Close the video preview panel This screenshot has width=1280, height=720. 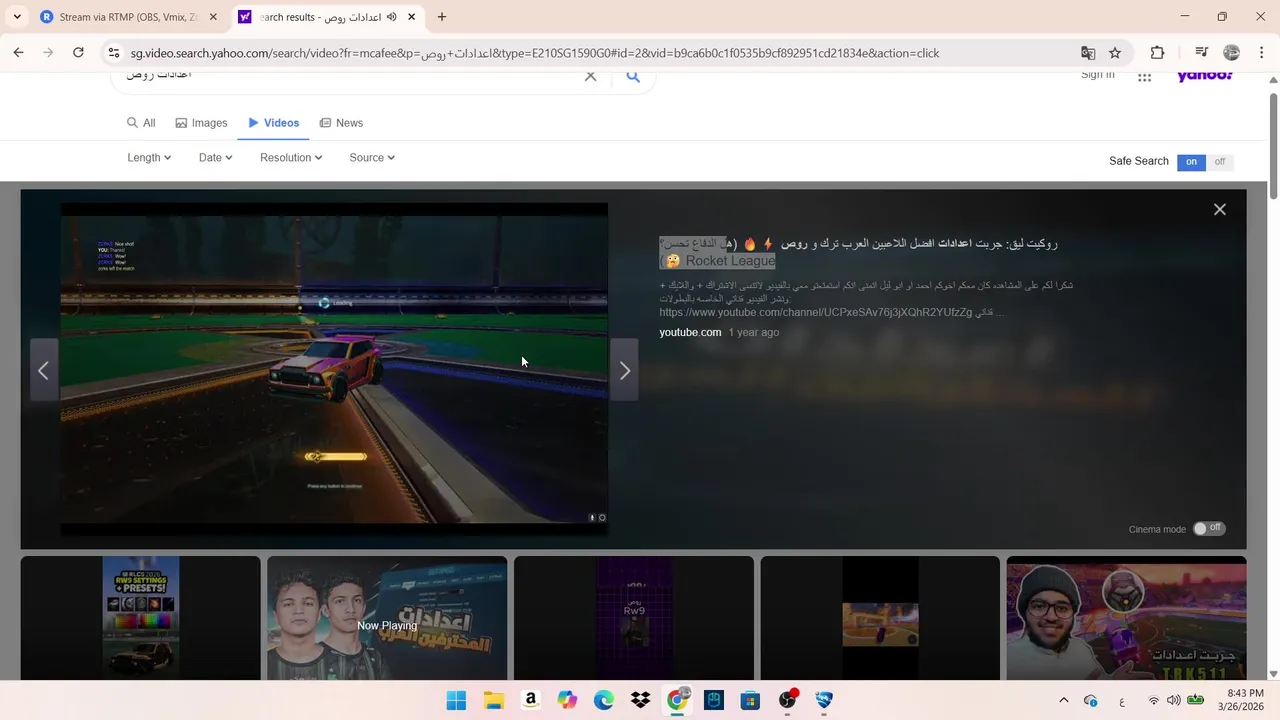coord(1219,209)
